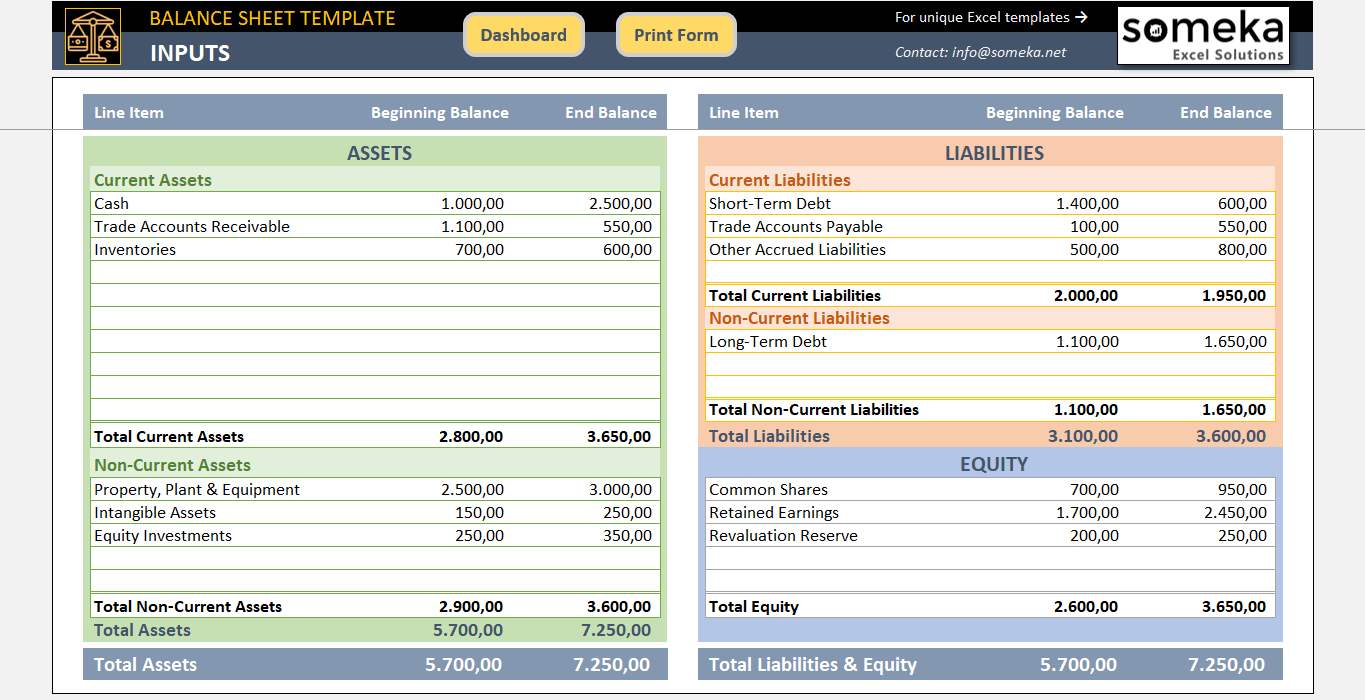Image resolution: width=1365 pixels, height=700 pixels.
Task: Open the Dashboard
Action: pos(524,34)
